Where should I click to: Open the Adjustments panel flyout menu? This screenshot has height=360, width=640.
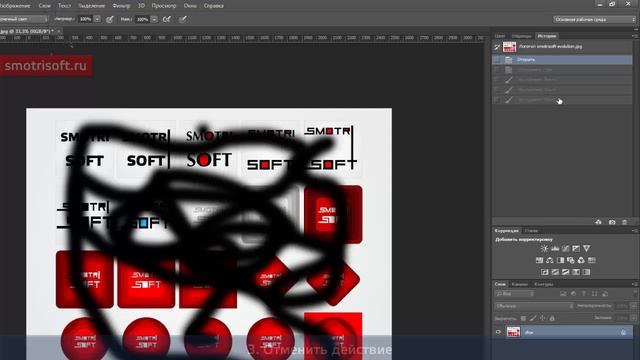coord(635,231)
